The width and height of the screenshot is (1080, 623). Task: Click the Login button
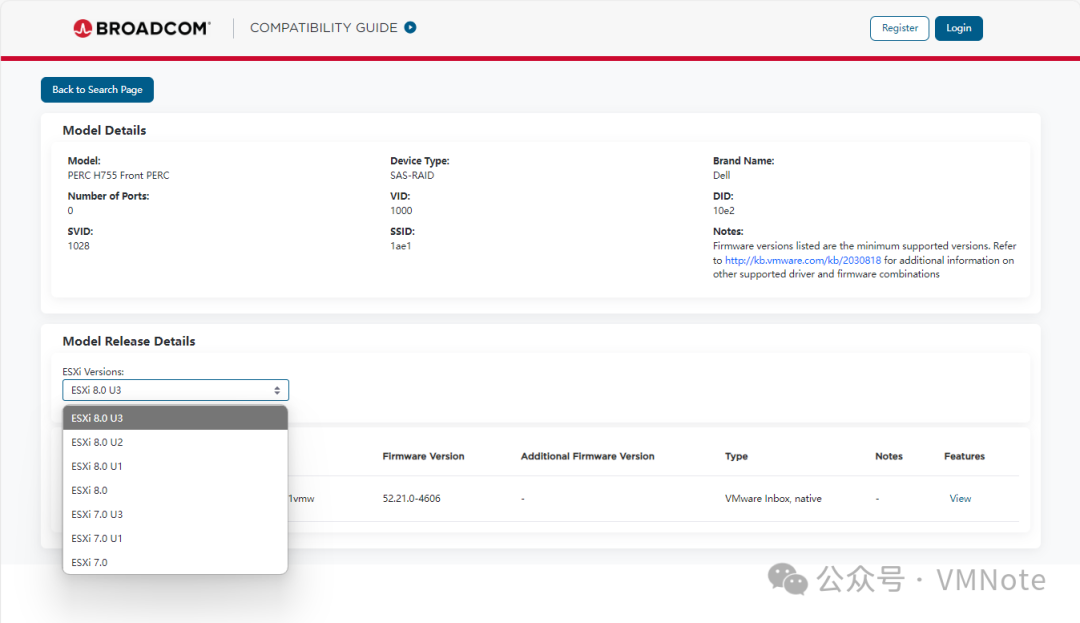(959, 28)
